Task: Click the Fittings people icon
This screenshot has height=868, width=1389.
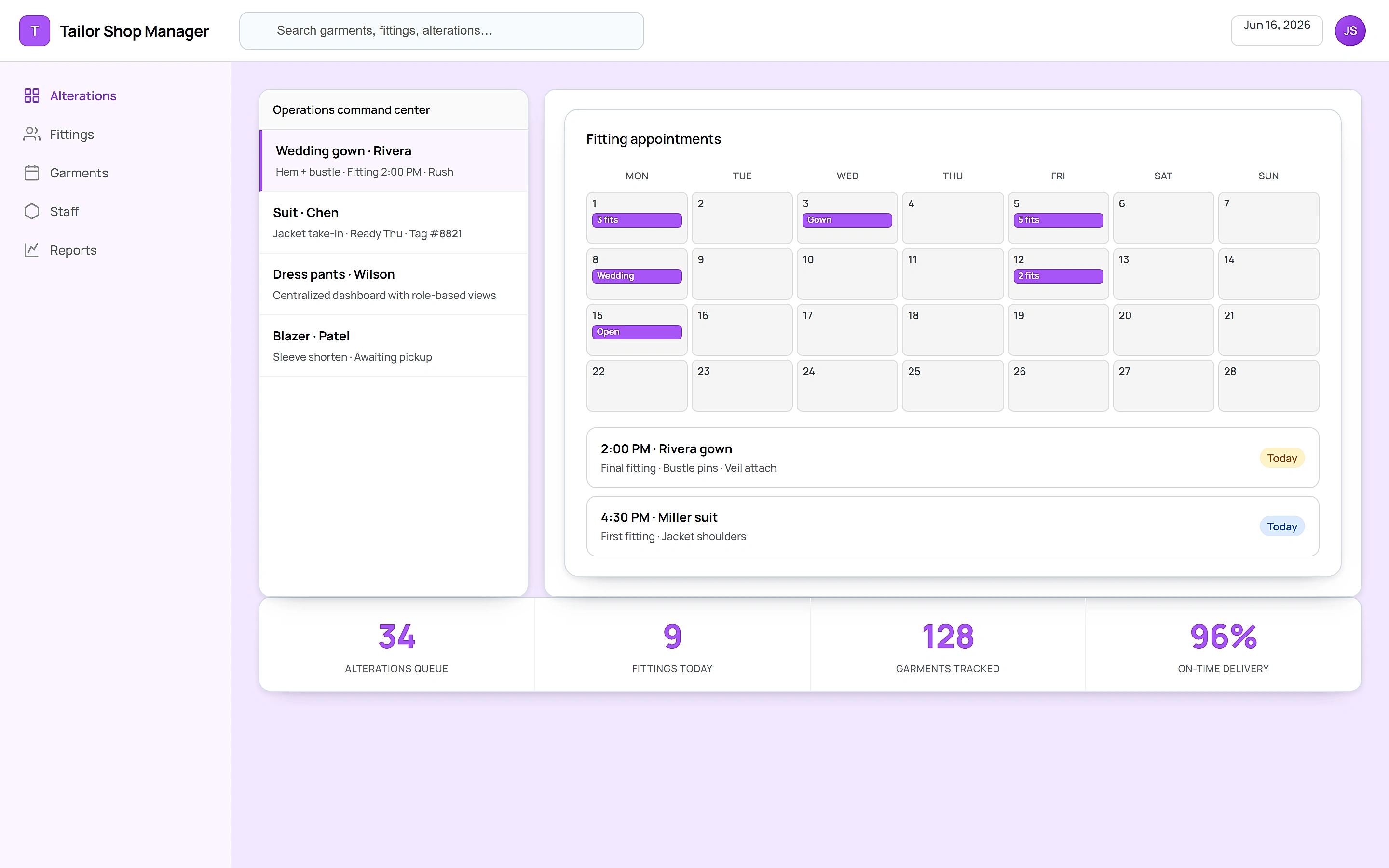Action: 31,134
